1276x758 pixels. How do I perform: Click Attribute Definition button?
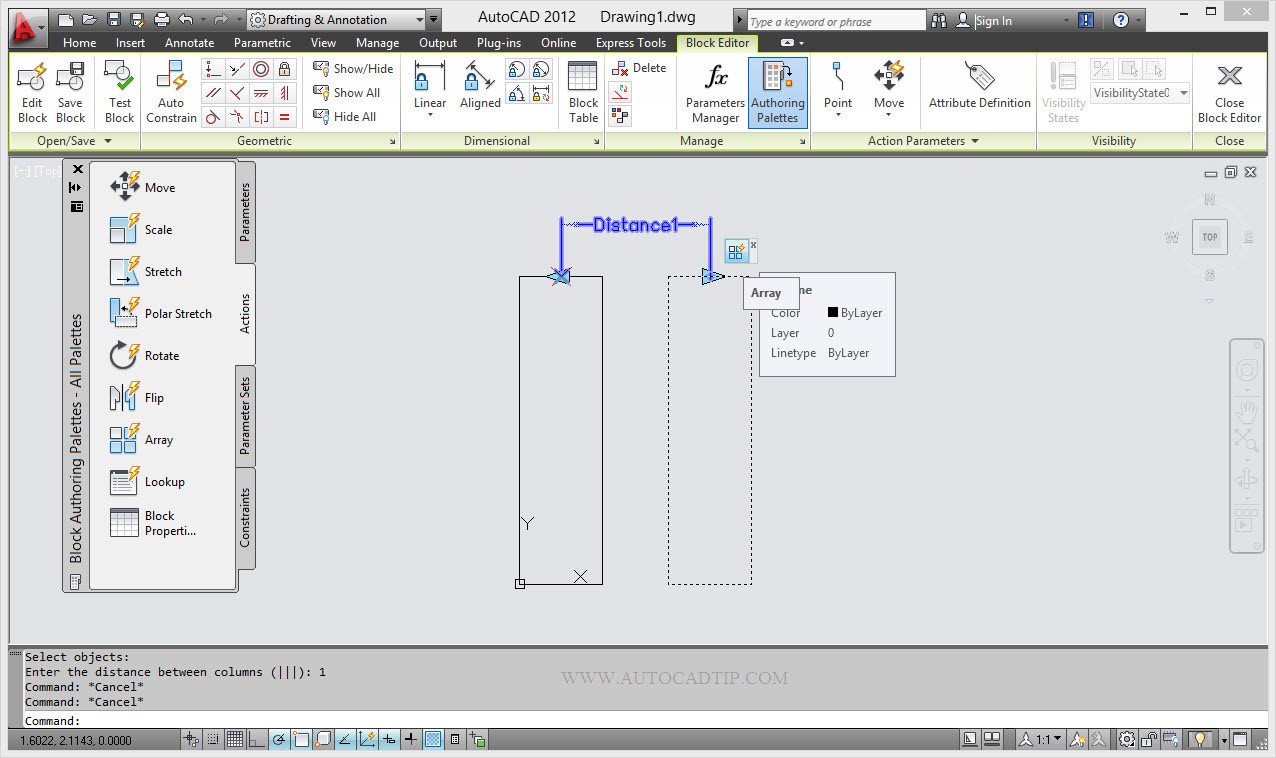point(980,87)
